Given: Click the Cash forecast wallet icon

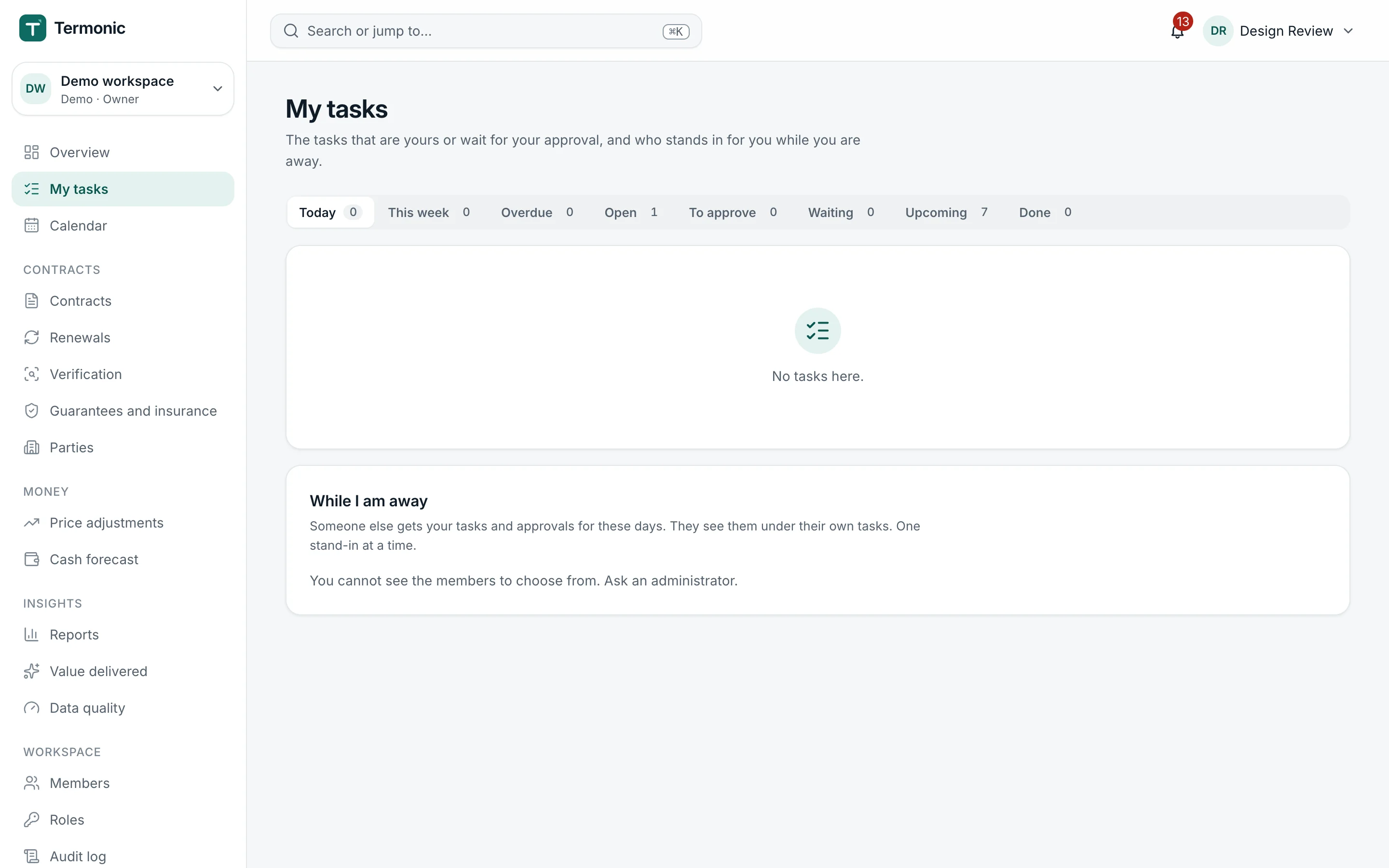Looking at the screenshot, I should tap(31, 560).
